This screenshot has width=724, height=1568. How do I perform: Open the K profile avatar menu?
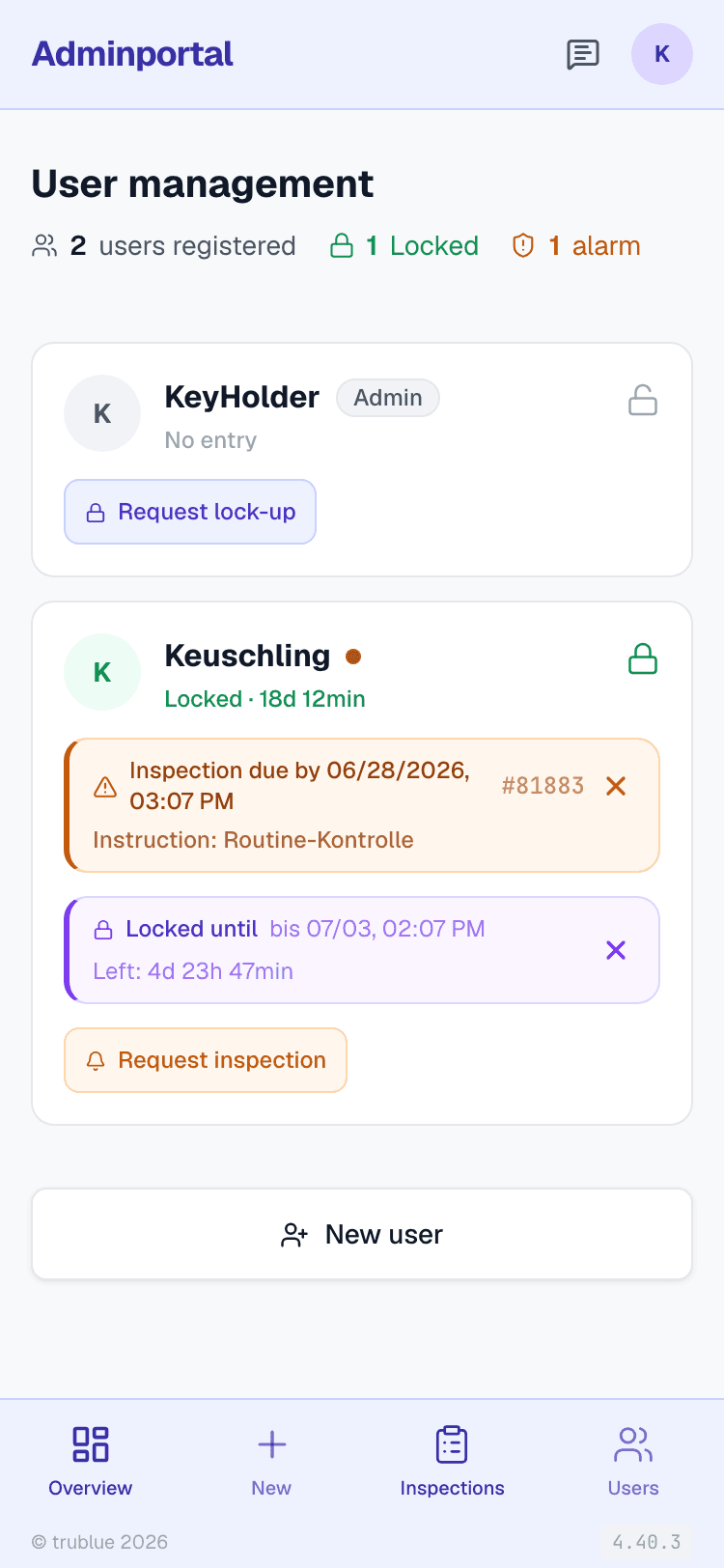click(x=662, y=54)
